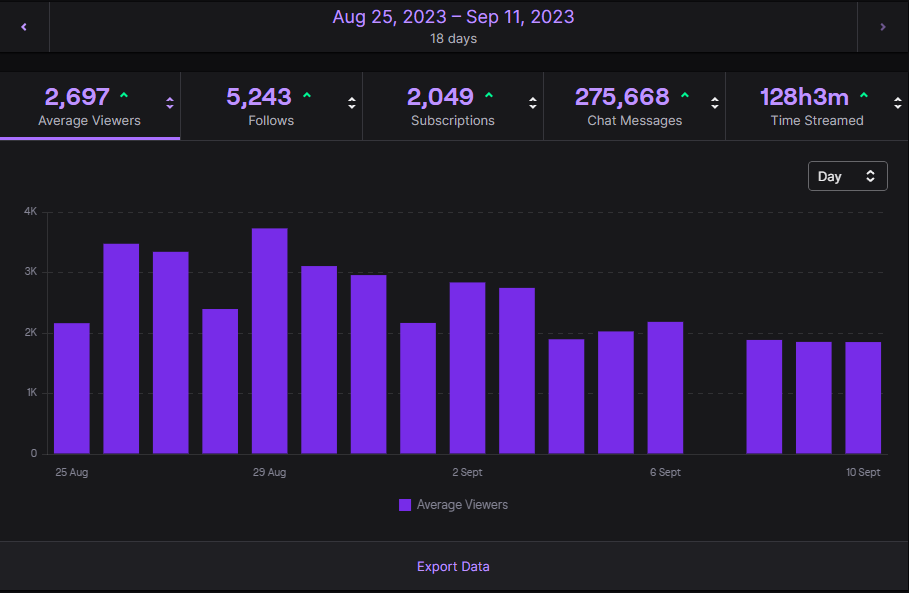Click the Export Data button
This screenshot has width=909, height=593.
point(453,566)
